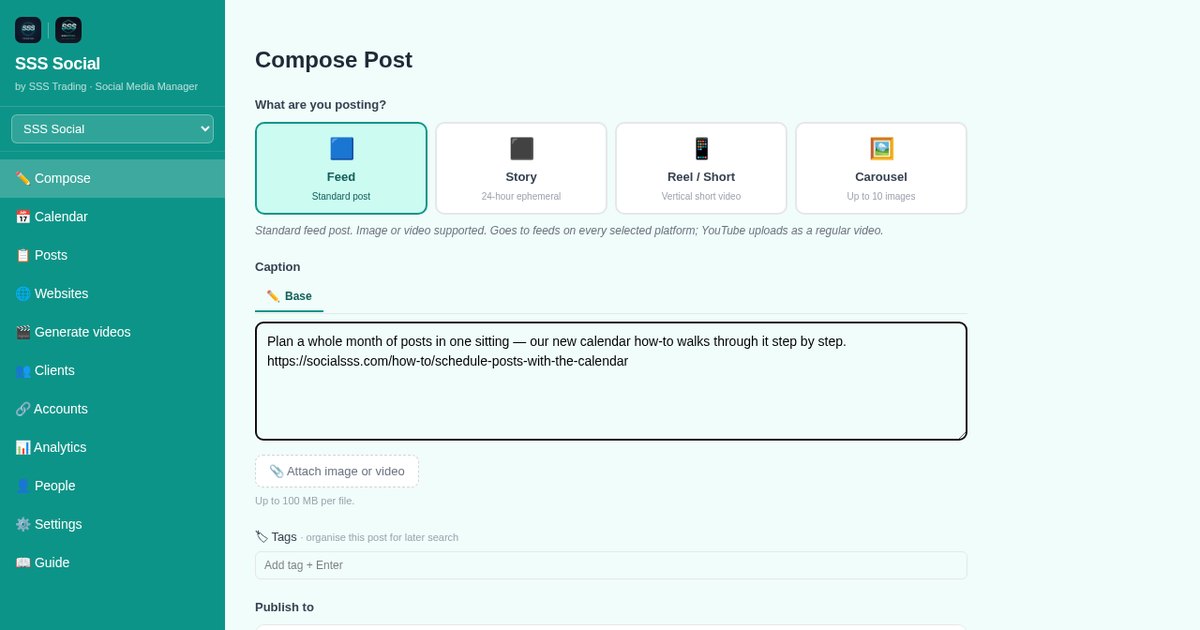Click the gear icon beside Settings
The width and height of the screenshot is (1200, 630).
click(23, 524)
